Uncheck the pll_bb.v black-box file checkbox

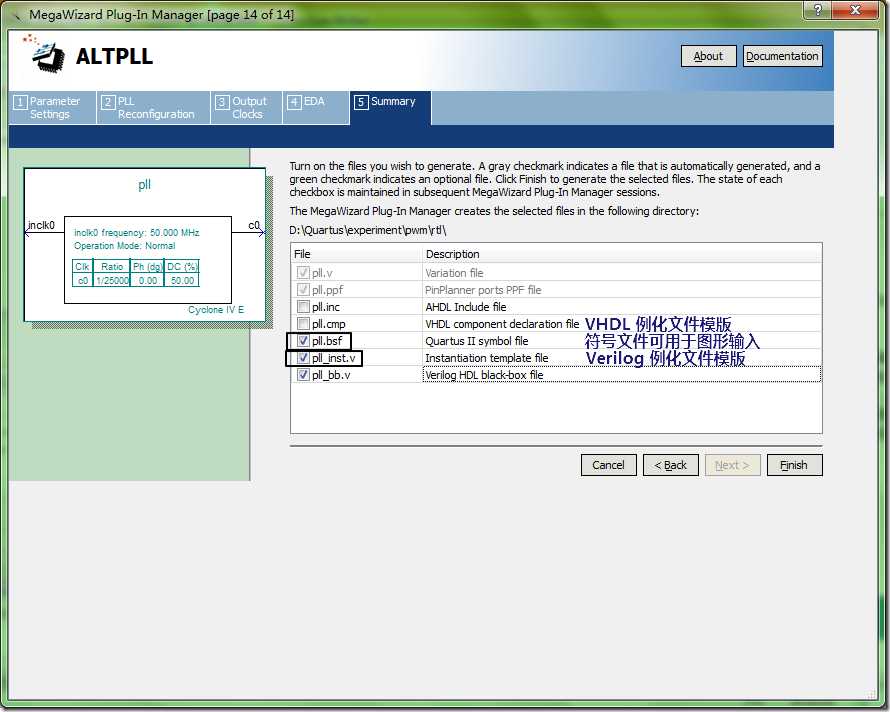click(303, 375)
